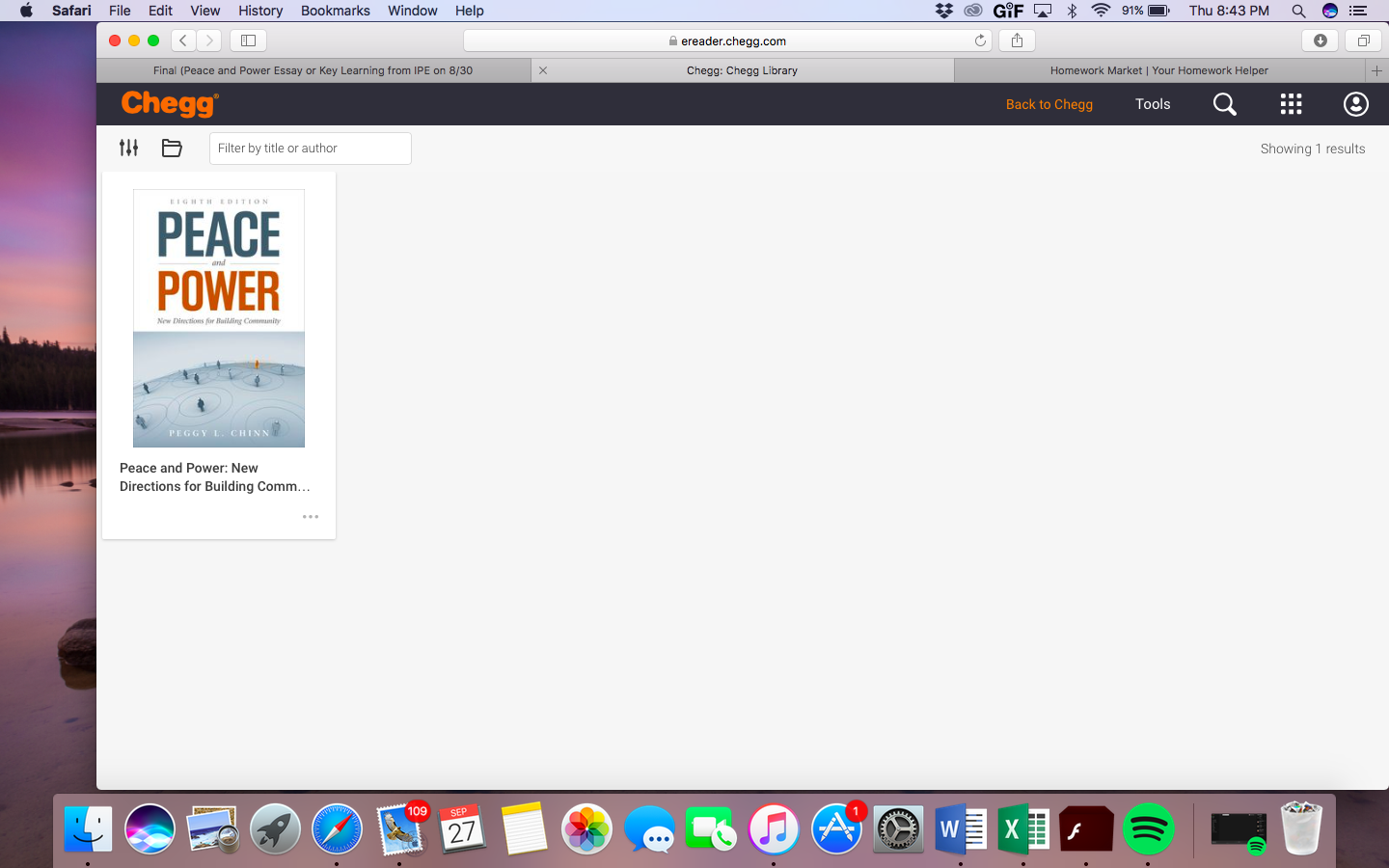Open Calendar from the Dock
This screenshot has width=1389, height=868.
click(462, 828)
